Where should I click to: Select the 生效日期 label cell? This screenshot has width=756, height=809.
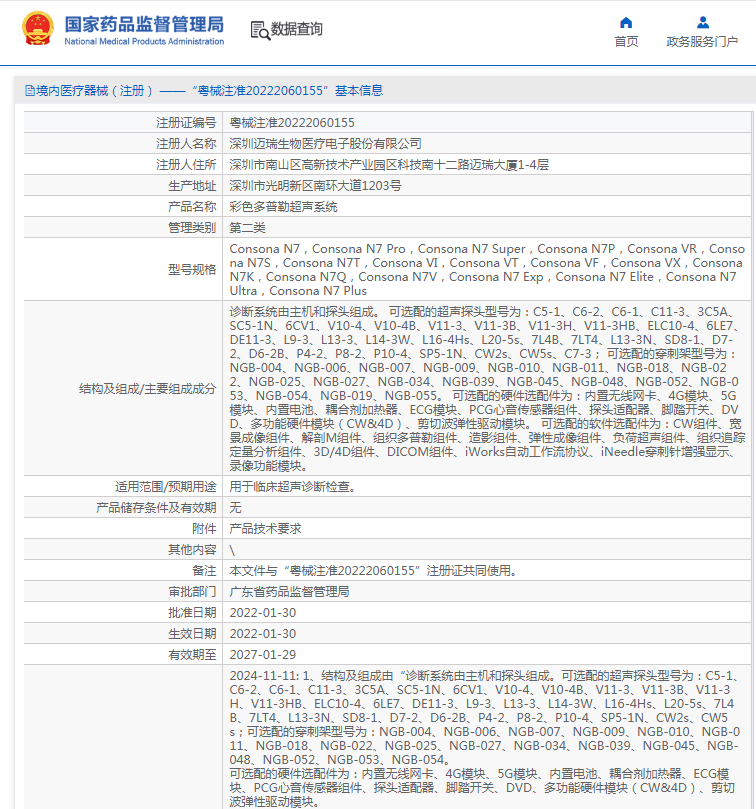pos(123,634)
